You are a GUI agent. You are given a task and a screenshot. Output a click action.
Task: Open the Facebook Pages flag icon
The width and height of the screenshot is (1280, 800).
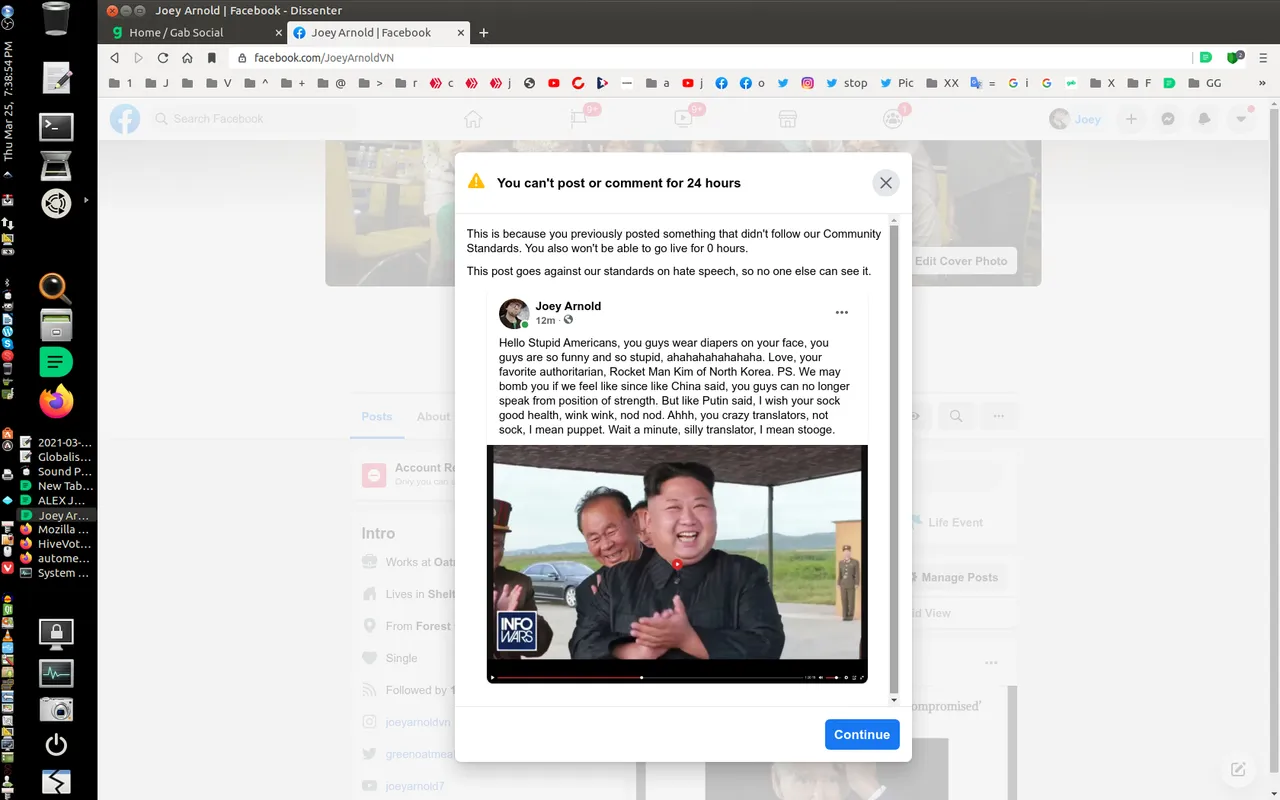[579, 119]
